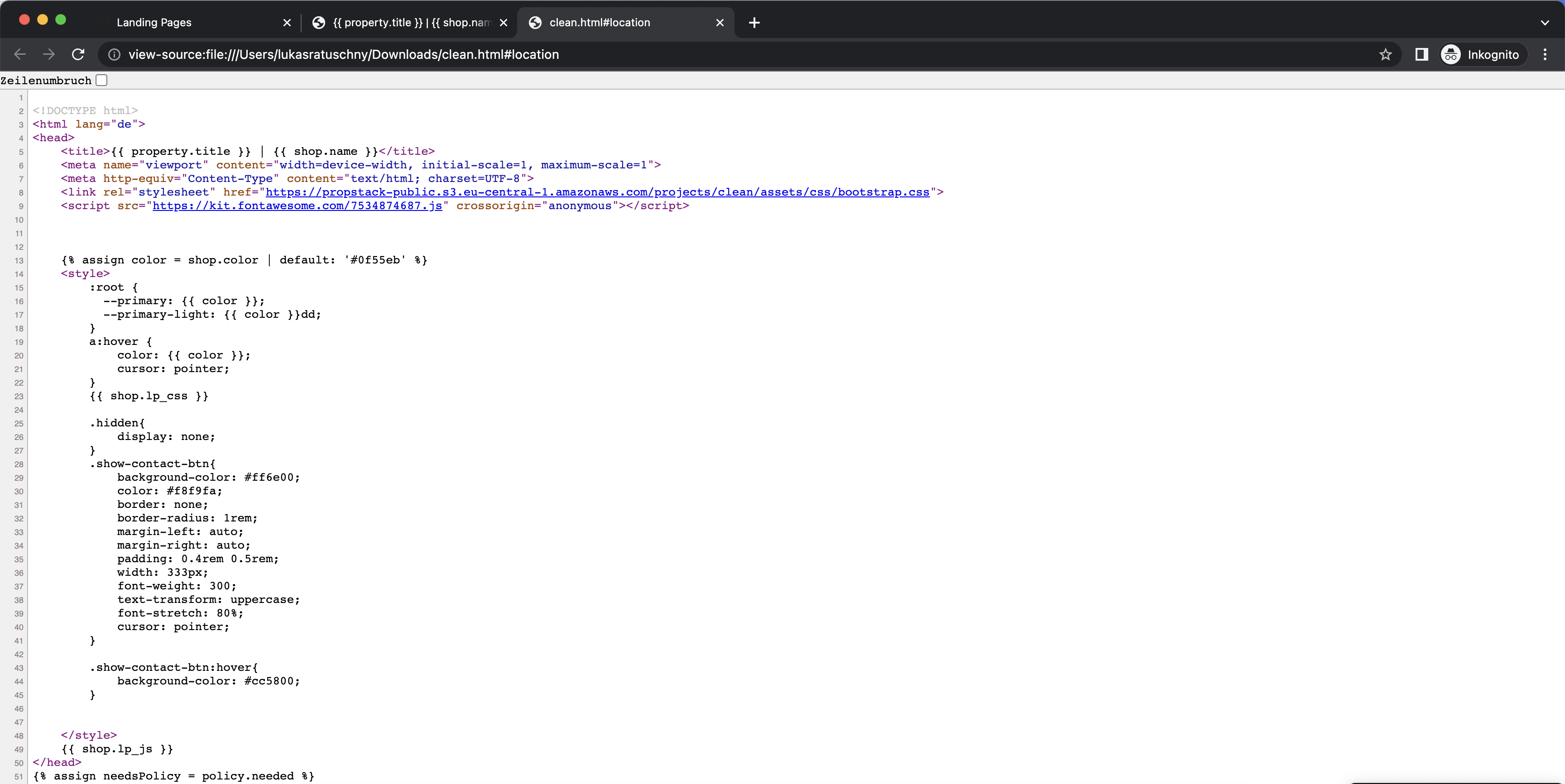Click the site info icon
Screen dimensions: 1565x784
(114, 55)
